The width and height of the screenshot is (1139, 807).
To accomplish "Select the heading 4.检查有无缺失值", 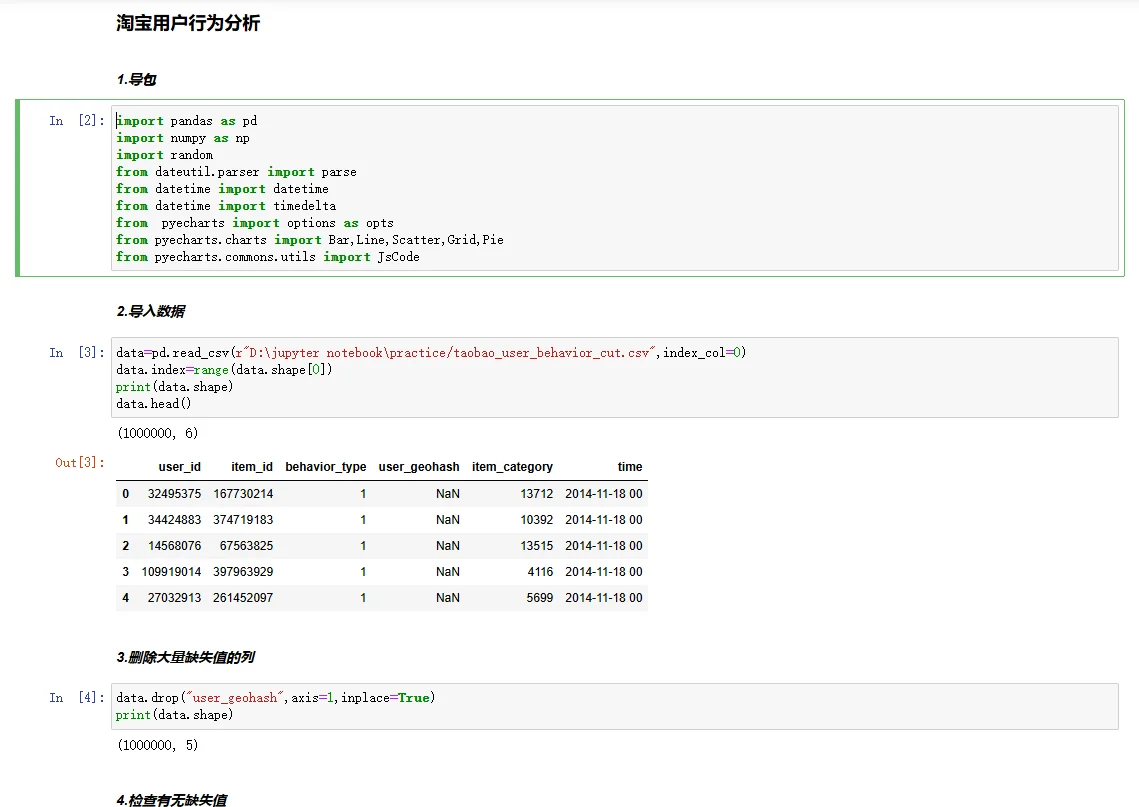I will (172, 800).
